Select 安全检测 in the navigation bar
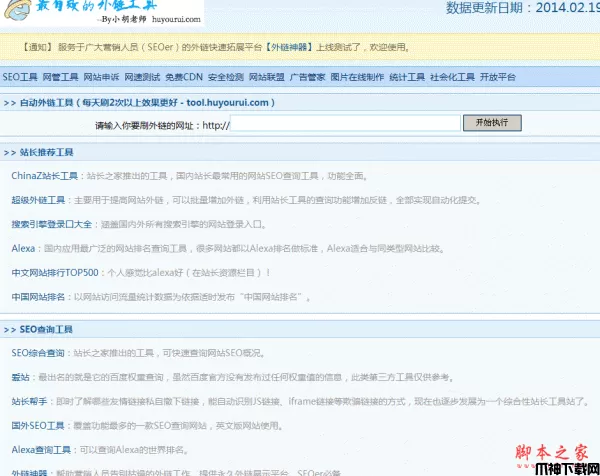The image size is (600, 476). (226, 77)
